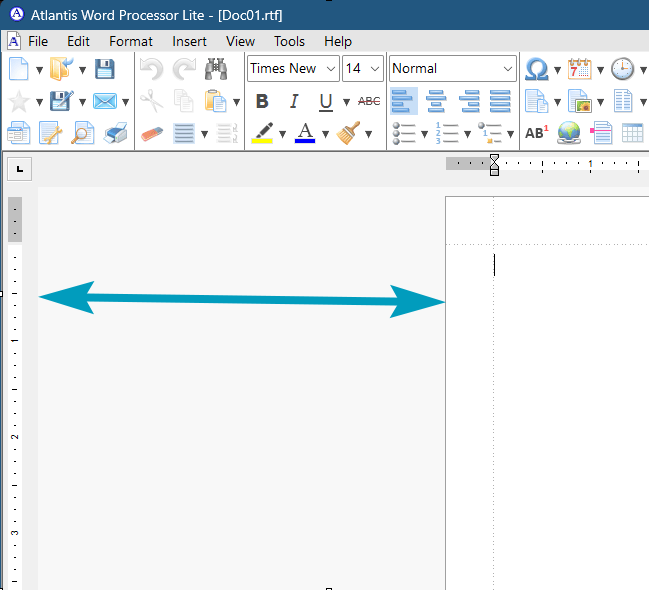Image resolution: width=649 pixels, height=590 pixels.
Task: Open Find with the binoculars icon
Action: click(216, 69)
